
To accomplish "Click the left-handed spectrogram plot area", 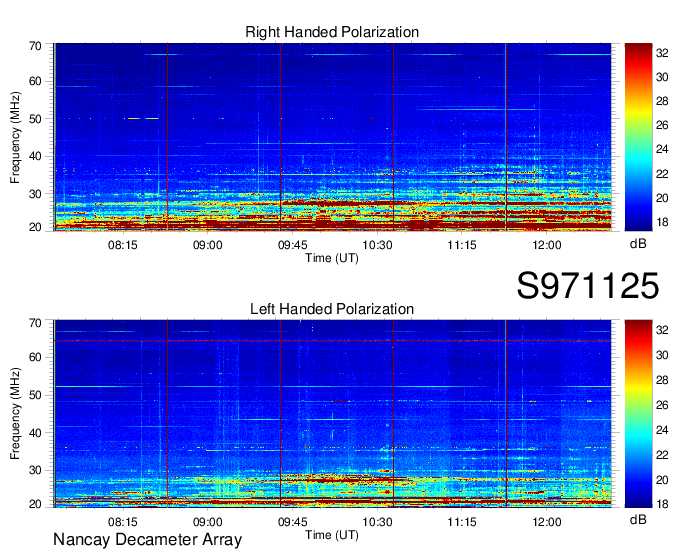I will (332, 414).
